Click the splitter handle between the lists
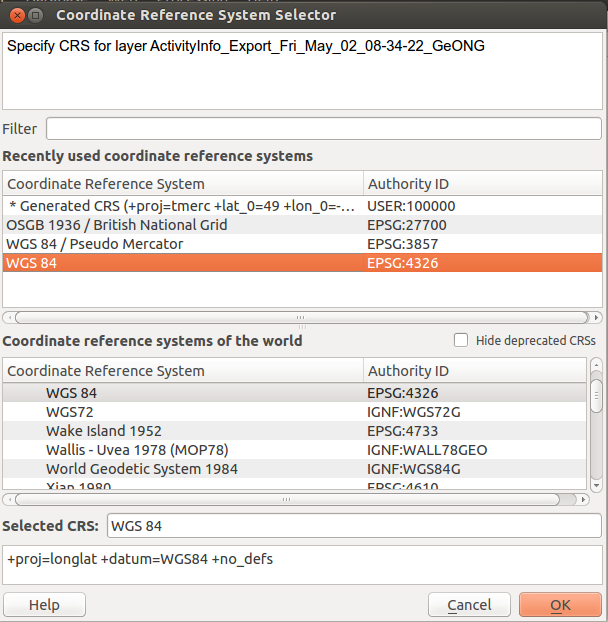The height and width of the screenshot is (622, 608). click(302, 327)
